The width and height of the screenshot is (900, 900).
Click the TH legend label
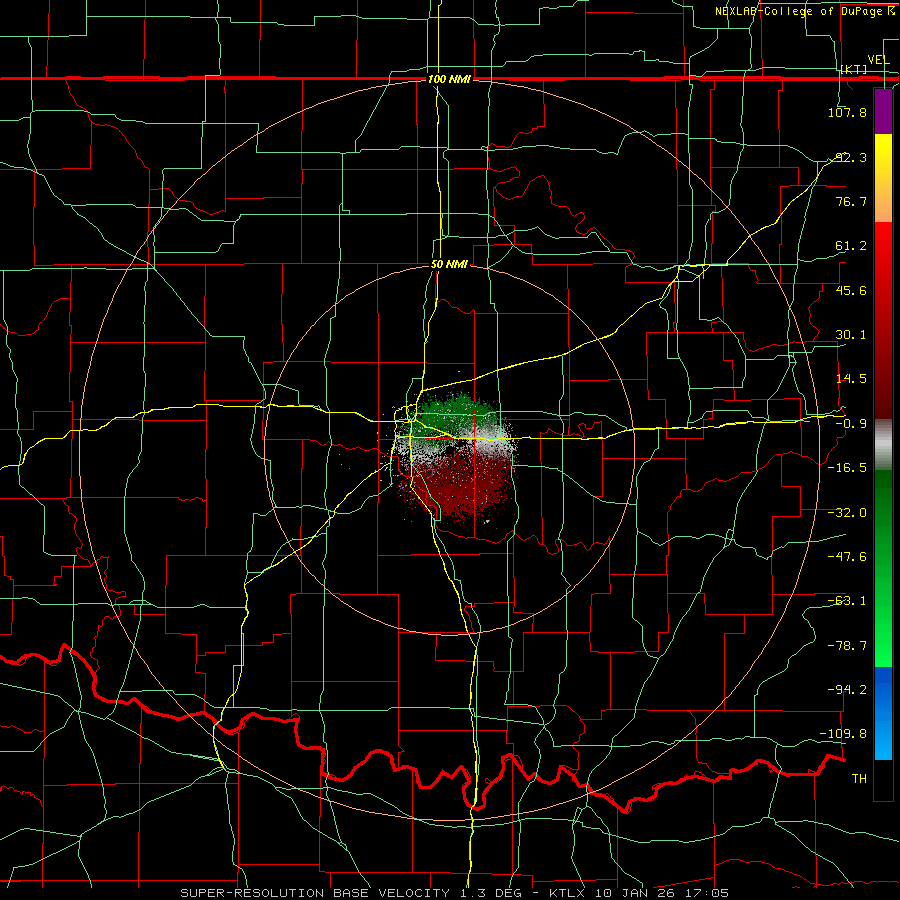coord(859,778)
